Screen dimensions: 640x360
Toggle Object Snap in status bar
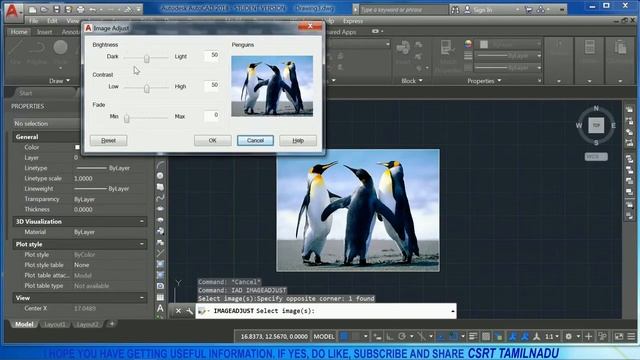[453, 336]
